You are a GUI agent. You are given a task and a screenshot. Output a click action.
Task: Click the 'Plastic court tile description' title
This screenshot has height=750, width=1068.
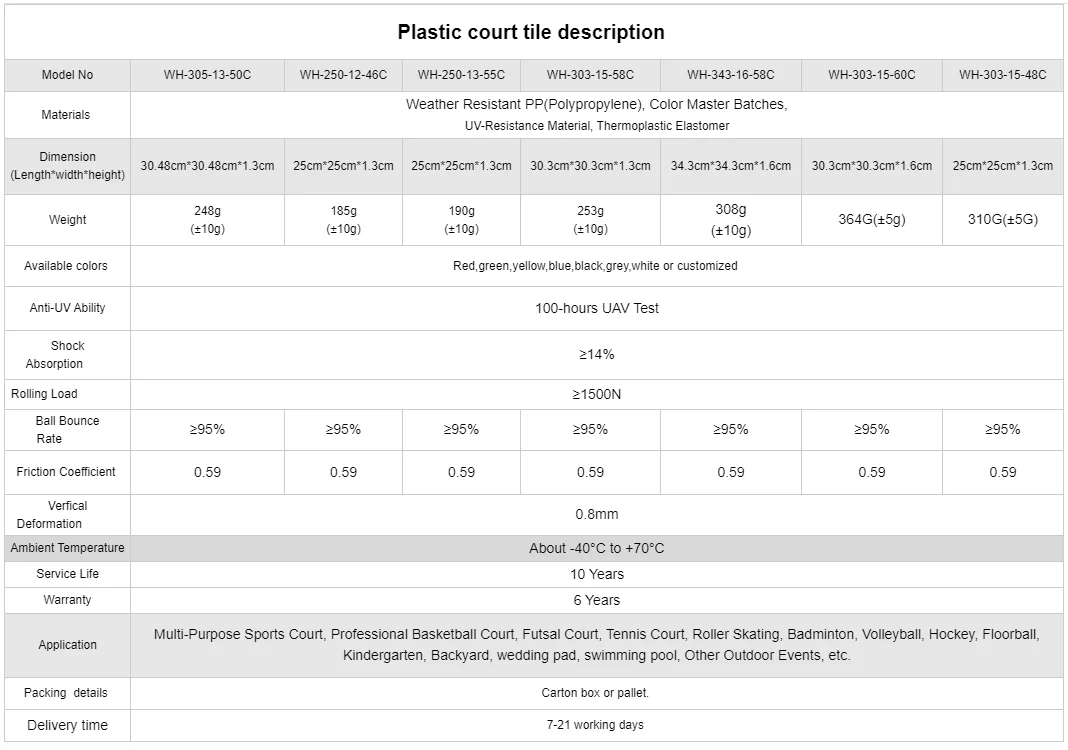coord(531,32)
